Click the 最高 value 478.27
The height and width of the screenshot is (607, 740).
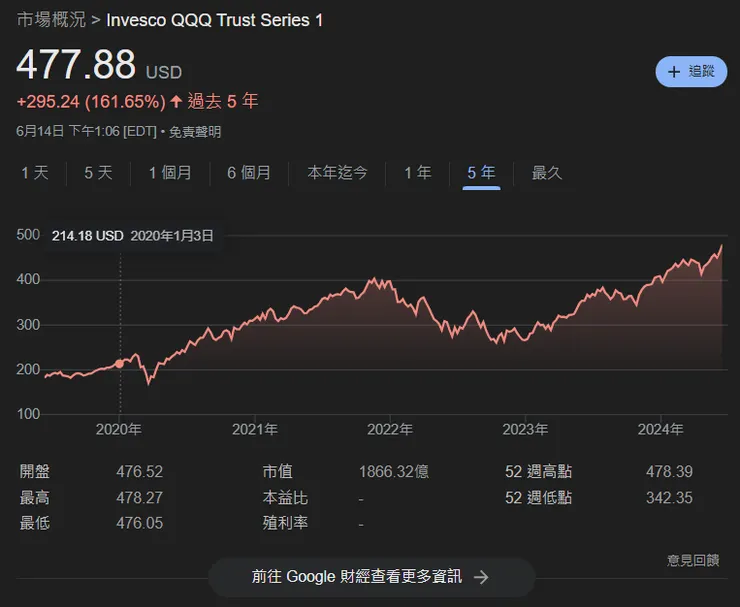[x=140, y=497]
